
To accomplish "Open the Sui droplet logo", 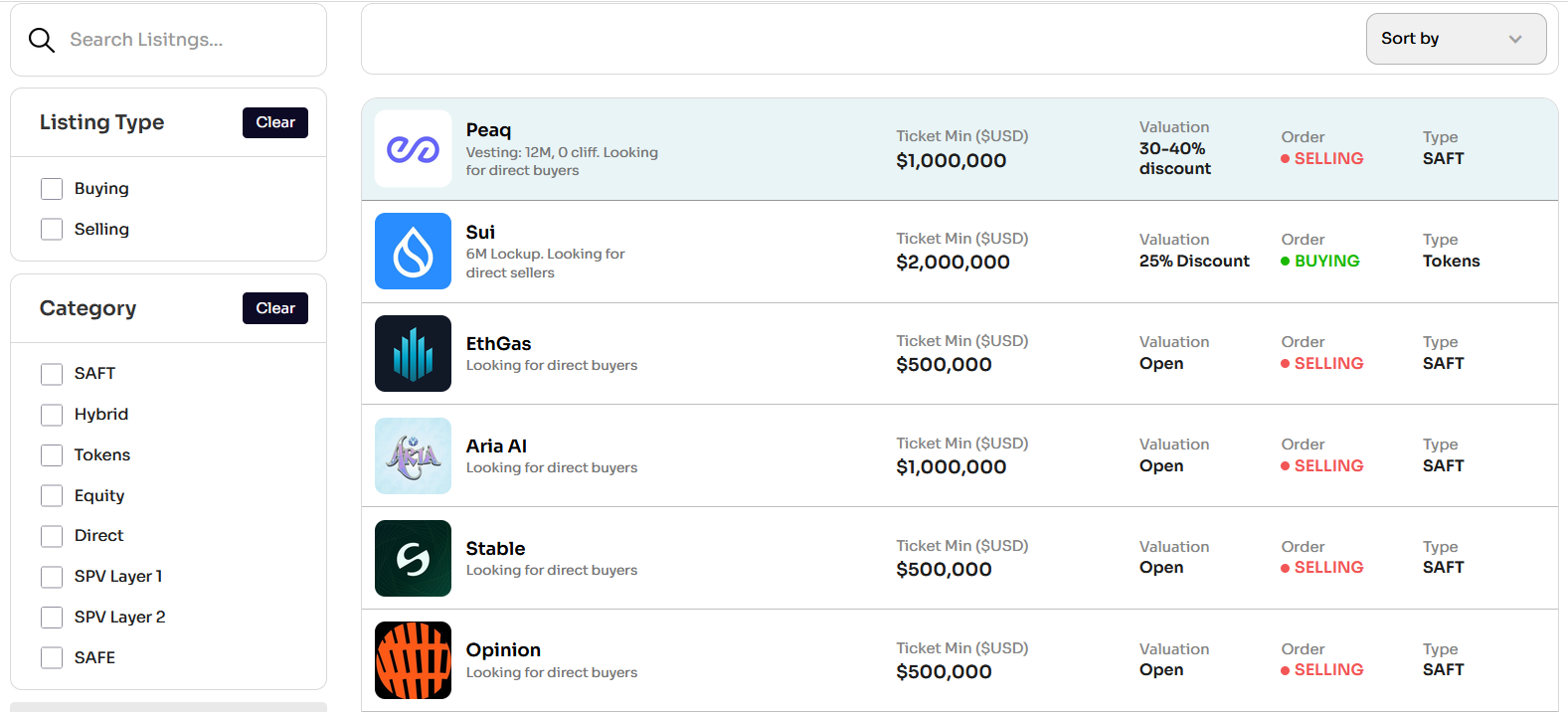I will click(413, 252).
